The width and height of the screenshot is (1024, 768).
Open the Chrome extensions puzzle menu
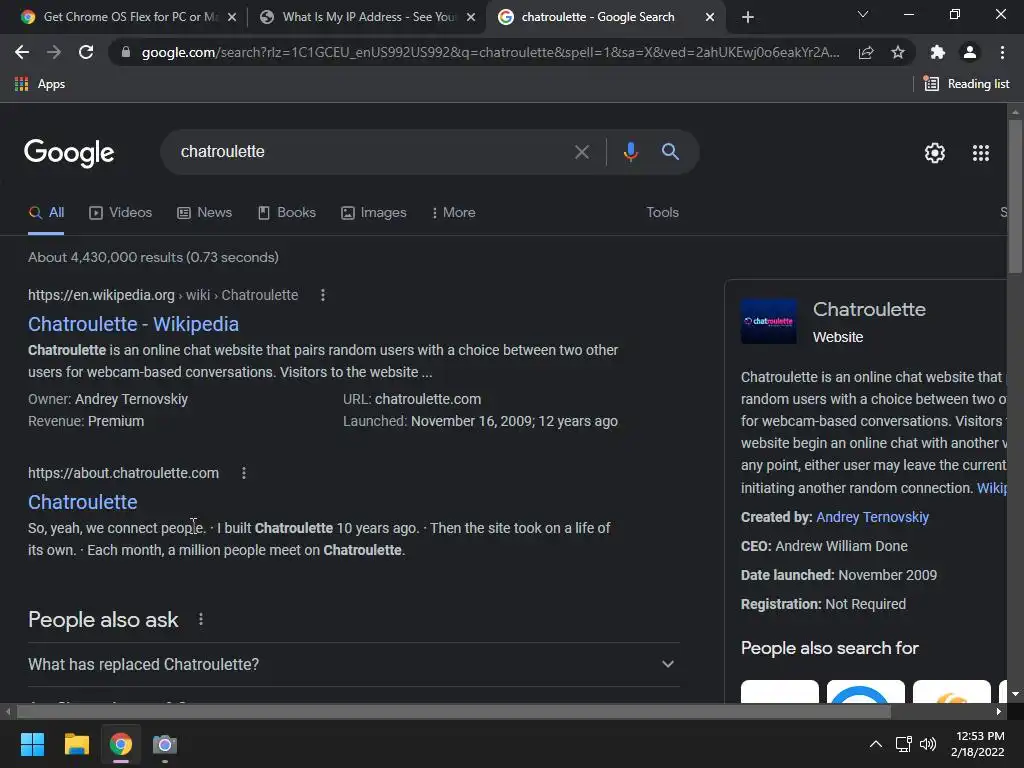[x=938, y=52]
